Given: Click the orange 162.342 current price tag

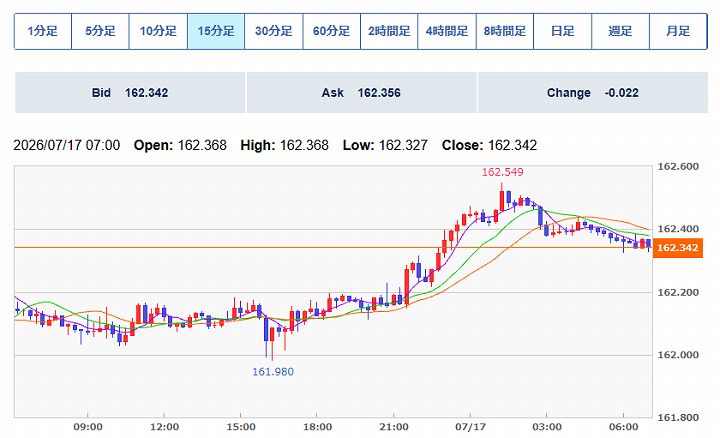Looking at the screenshot, I should pos(678,248).
